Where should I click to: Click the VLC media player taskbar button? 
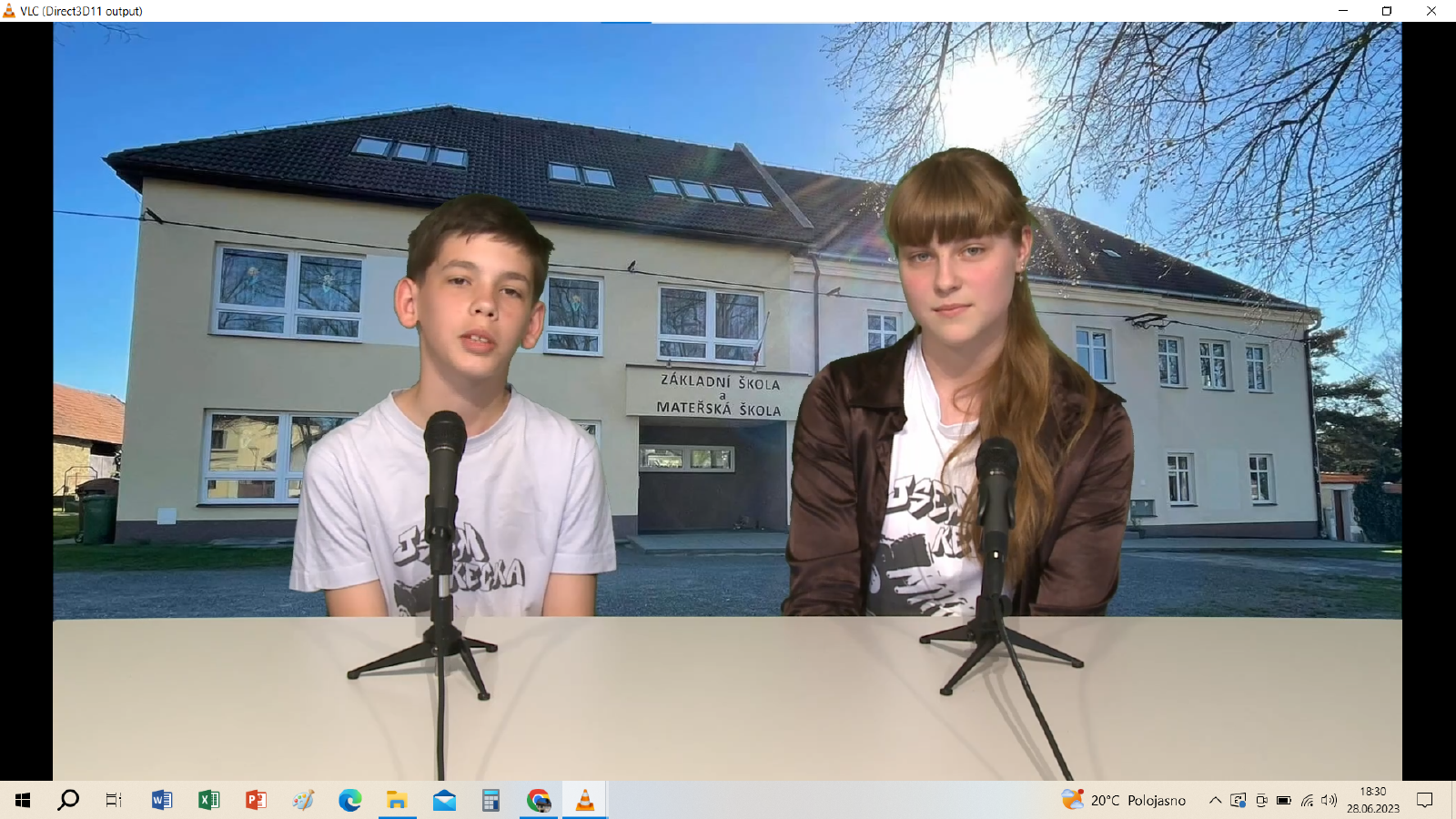click(585, 800)
